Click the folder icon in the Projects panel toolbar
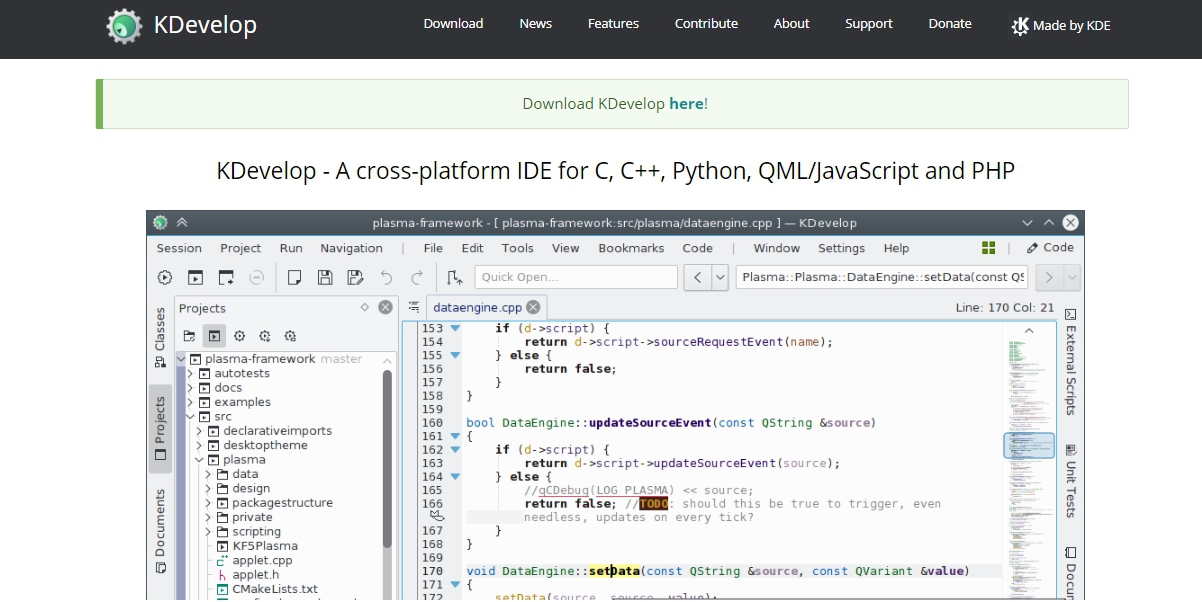Viewport: 1202px width, 602px height. 189,336
